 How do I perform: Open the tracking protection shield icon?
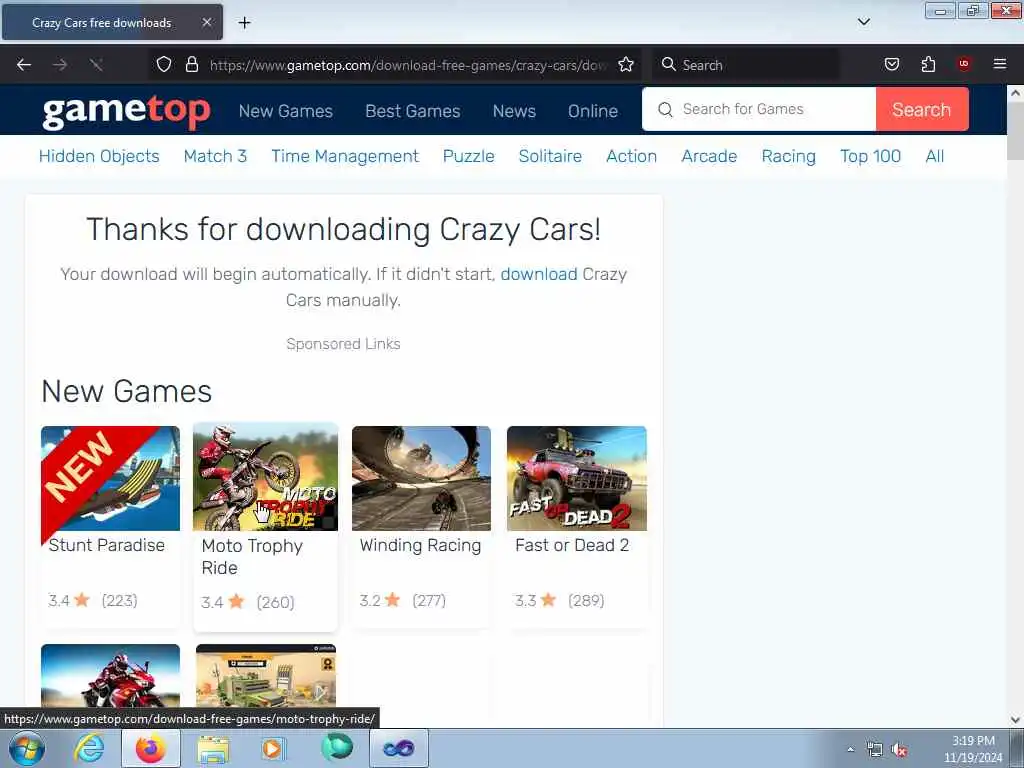(164, 65)
